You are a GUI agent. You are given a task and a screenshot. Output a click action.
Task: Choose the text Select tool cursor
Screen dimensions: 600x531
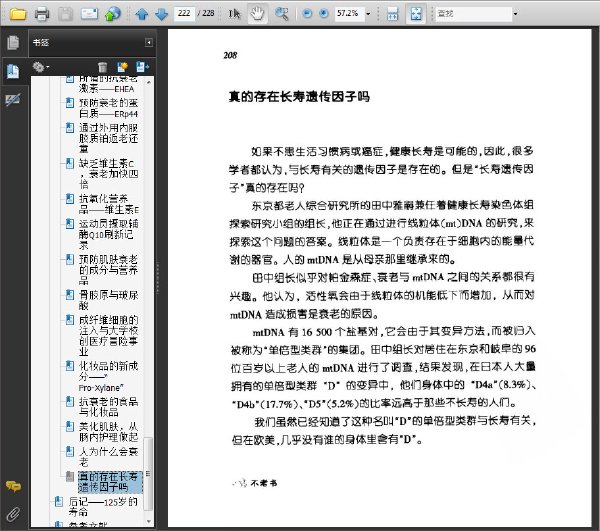pos(234,14)
